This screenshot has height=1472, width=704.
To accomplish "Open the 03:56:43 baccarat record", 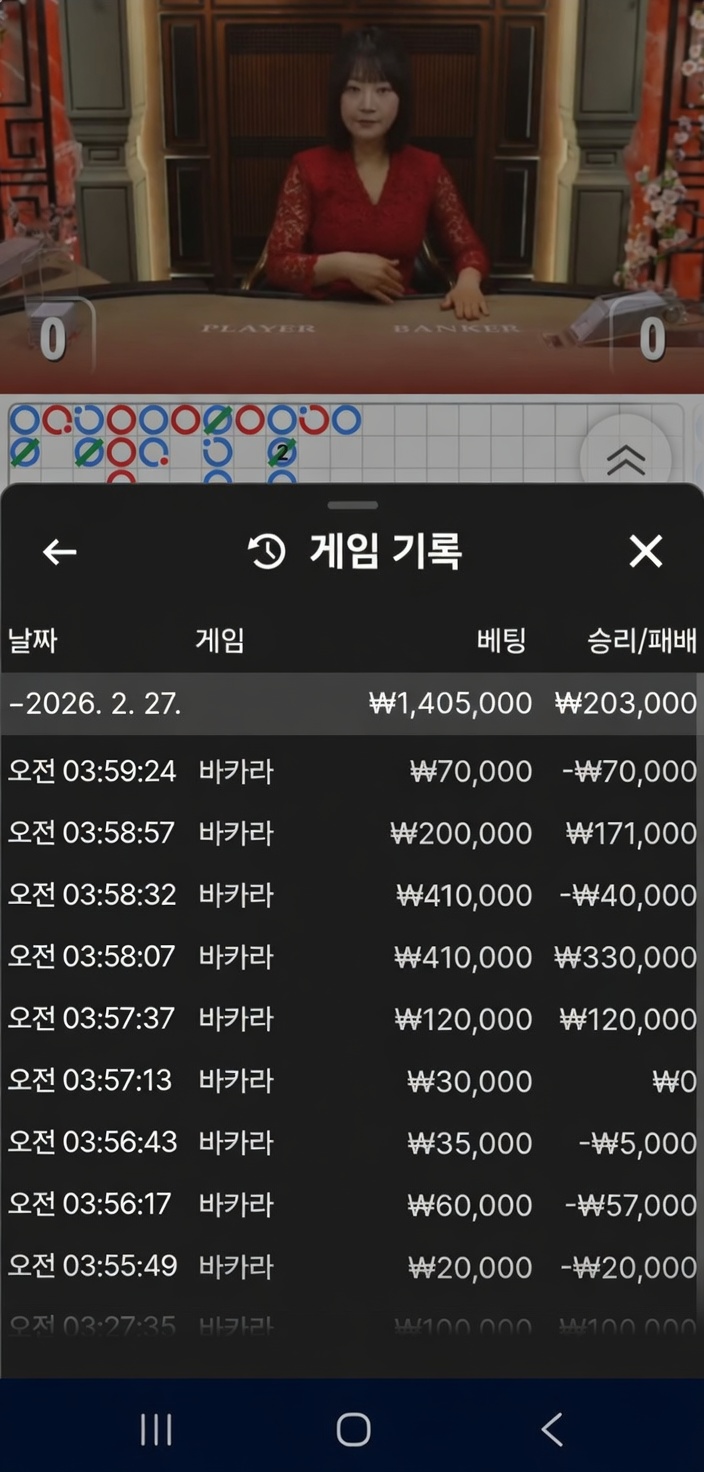I will [350, 1143].
